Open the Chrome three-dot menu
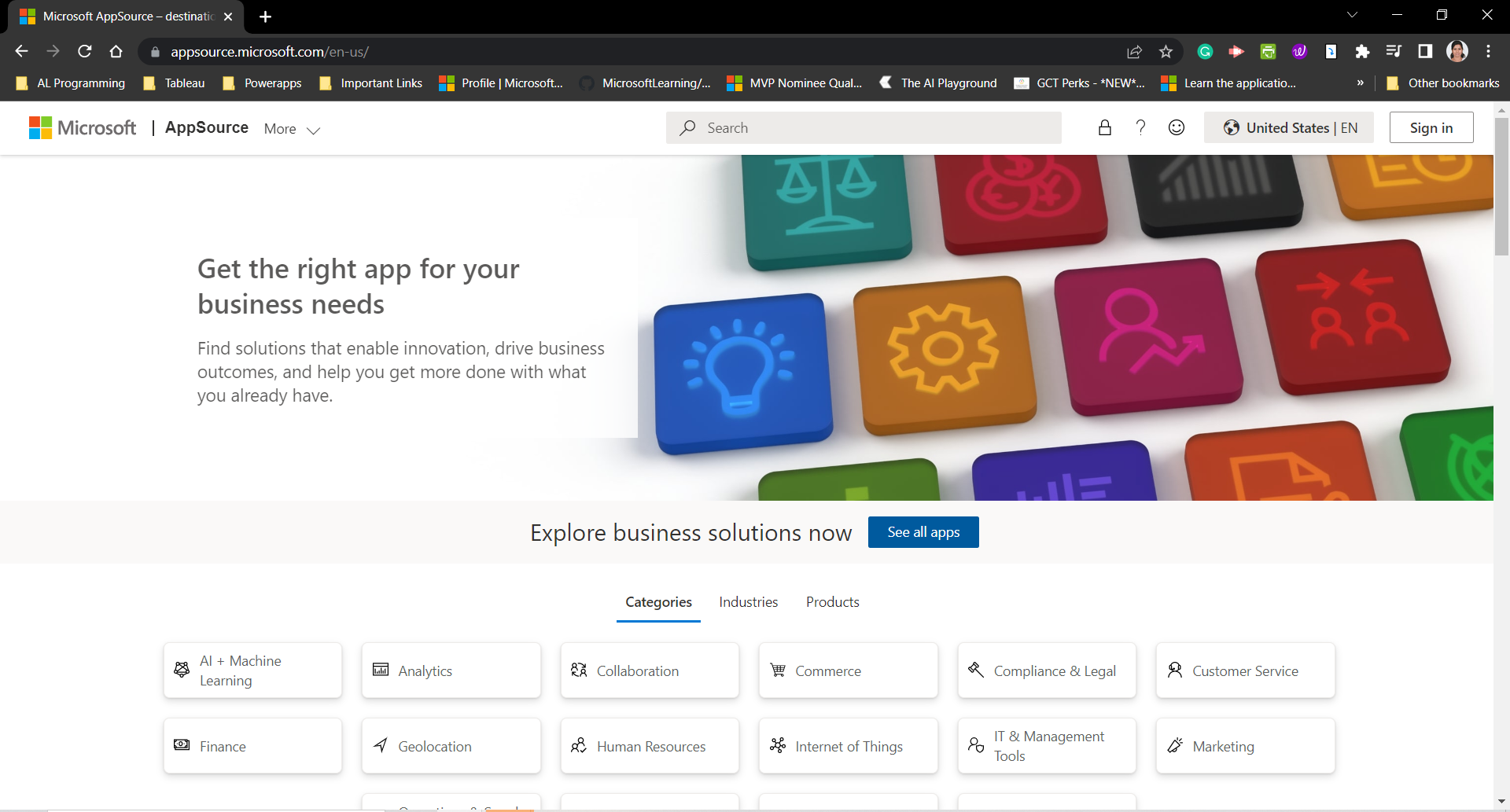1510x812 pixels. point(1488,51)
